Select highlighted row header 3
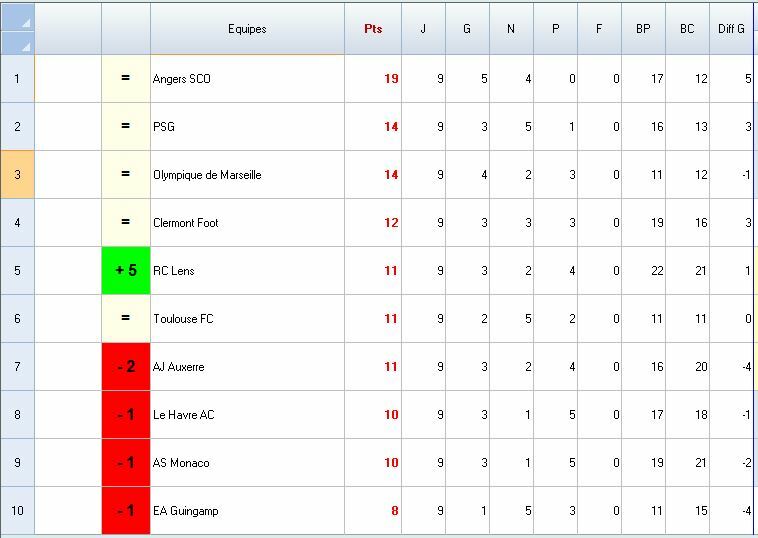Image resolution: width=758 pixels, height=538 pixels. (x=17, y=175)
